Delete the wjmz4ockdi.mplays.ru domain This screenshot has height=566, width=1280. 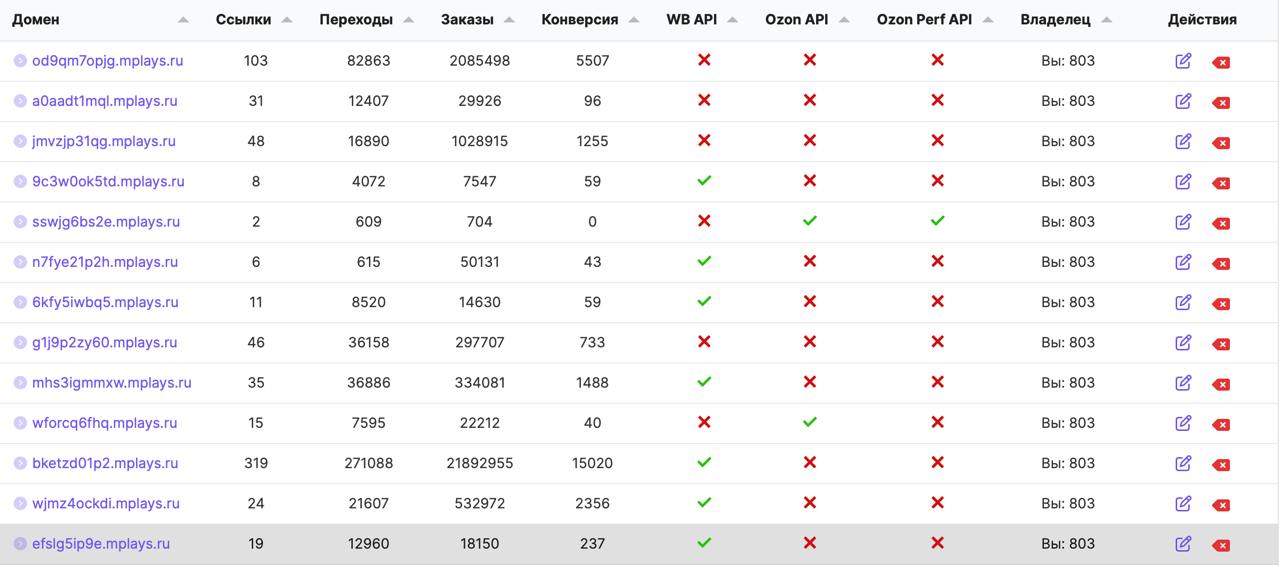(1221, 505)
